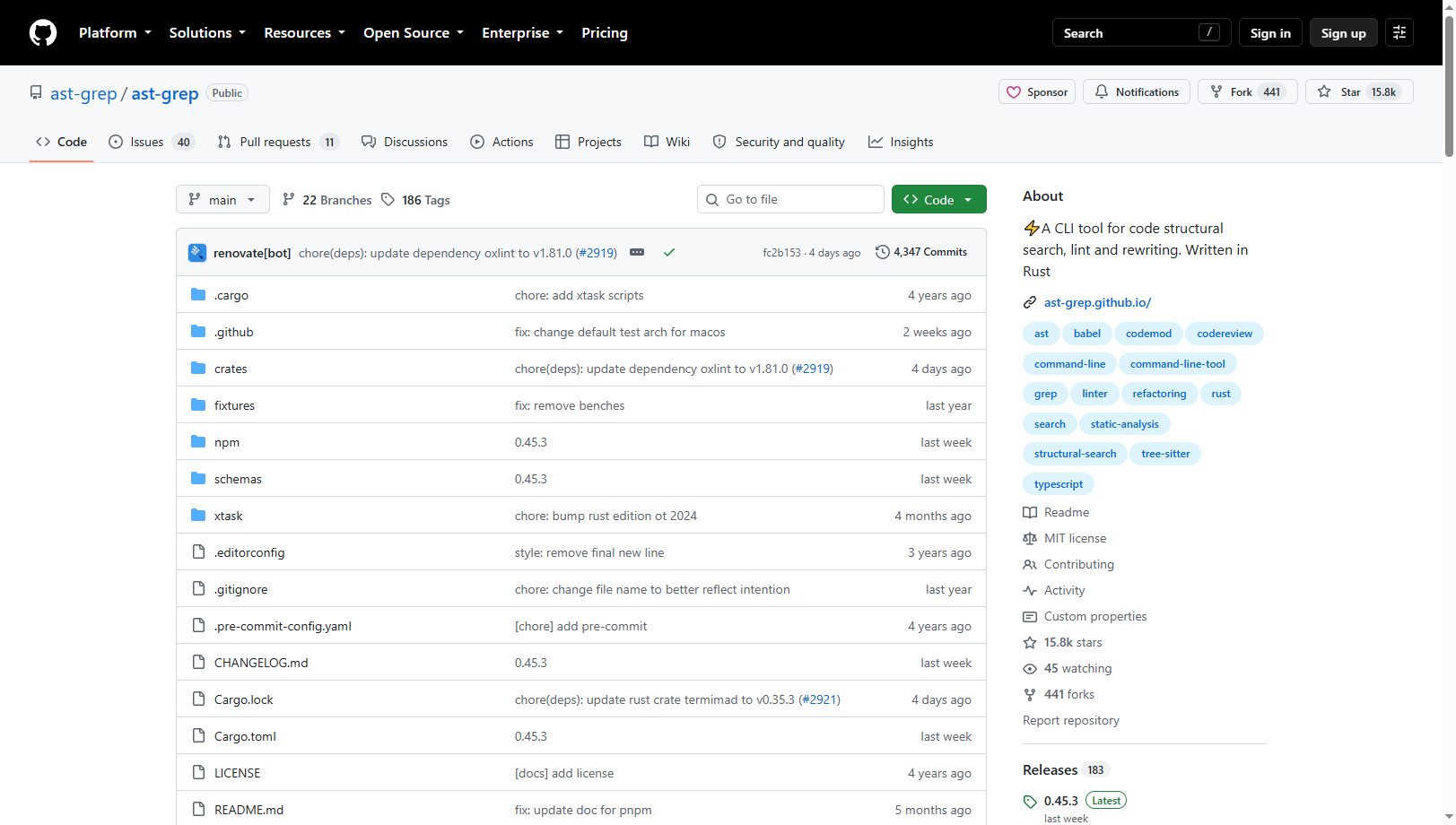Click the commit history clock icon
Screen dimensions: 1456x825
point(883,252)
